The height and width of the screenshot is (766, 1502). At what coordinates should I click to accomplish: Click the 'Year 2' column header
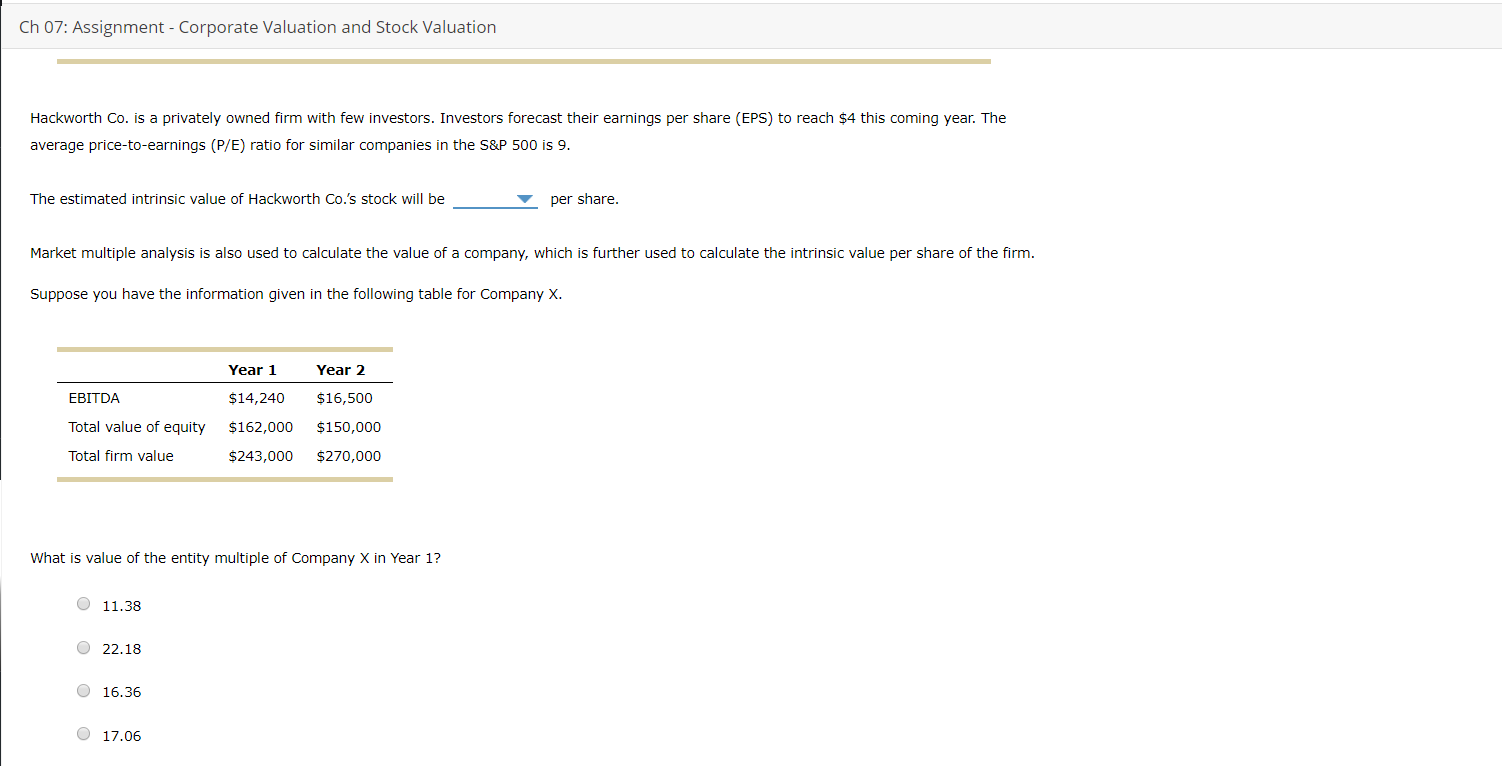coord(340,369)
